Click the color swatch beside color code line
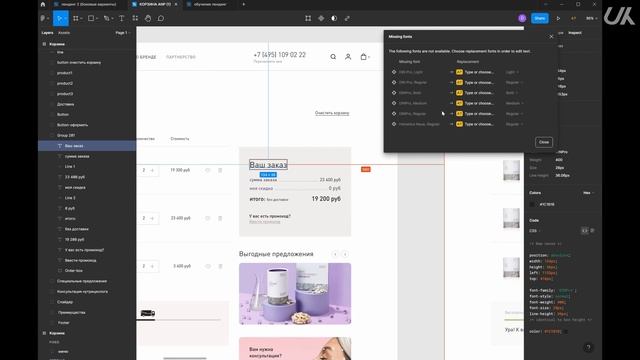640x360 pixels. (565, 331)
